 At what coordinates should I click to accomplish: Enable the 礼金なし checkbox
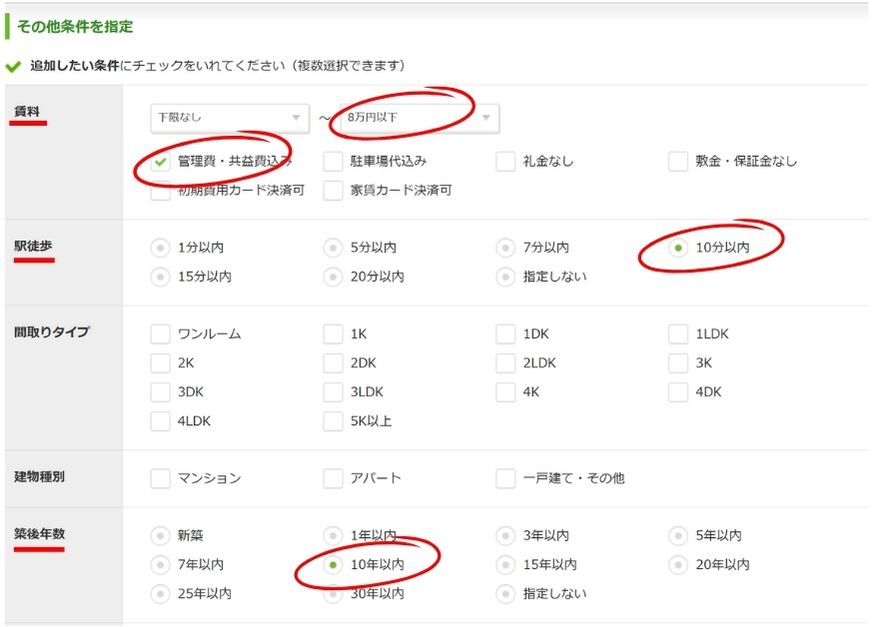coord(506,162)
